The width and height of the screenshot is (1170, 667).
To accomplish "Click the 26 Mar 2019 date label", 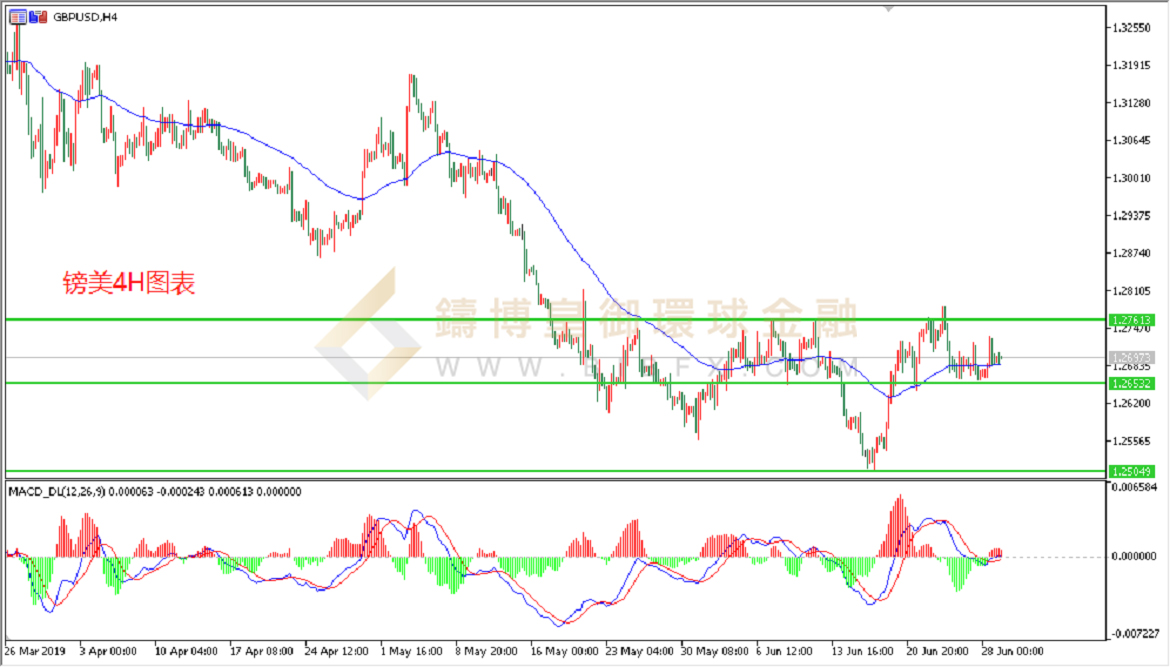I will [x=36, y=648].
